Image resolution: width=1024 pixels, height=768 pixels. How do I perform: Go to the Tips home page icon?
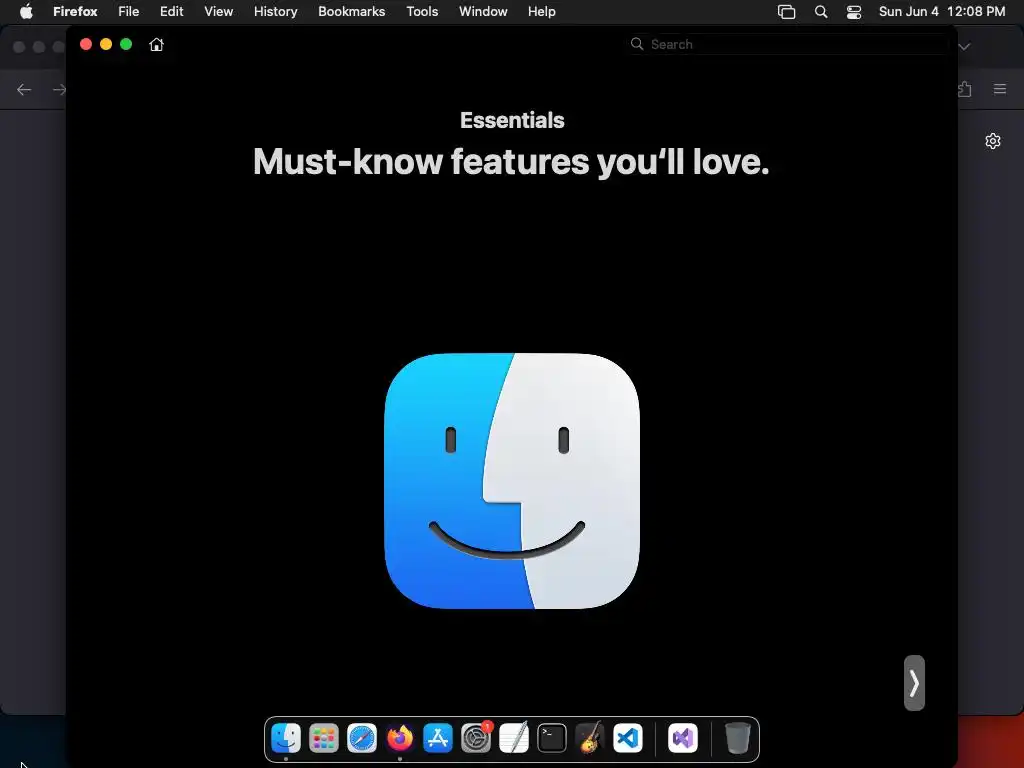click(156, 44)
